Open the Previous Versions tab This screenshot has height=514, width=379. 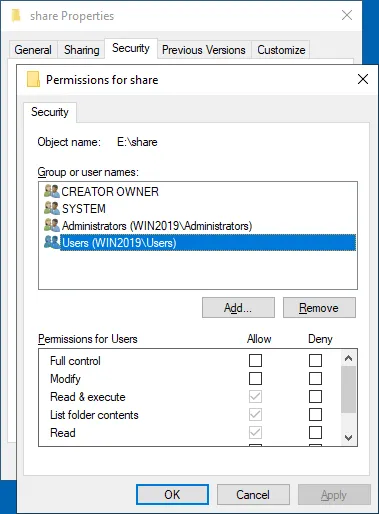(x=204, y=50)
